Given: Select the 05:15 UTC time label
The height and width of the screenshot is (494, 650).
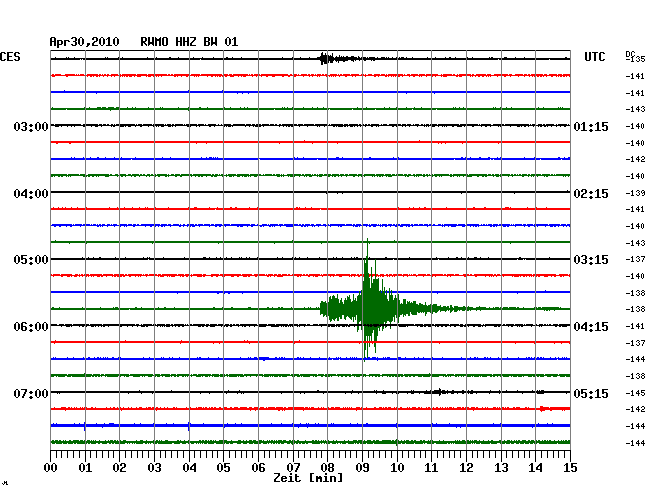Looking at the screenshot, I should 591,393.
